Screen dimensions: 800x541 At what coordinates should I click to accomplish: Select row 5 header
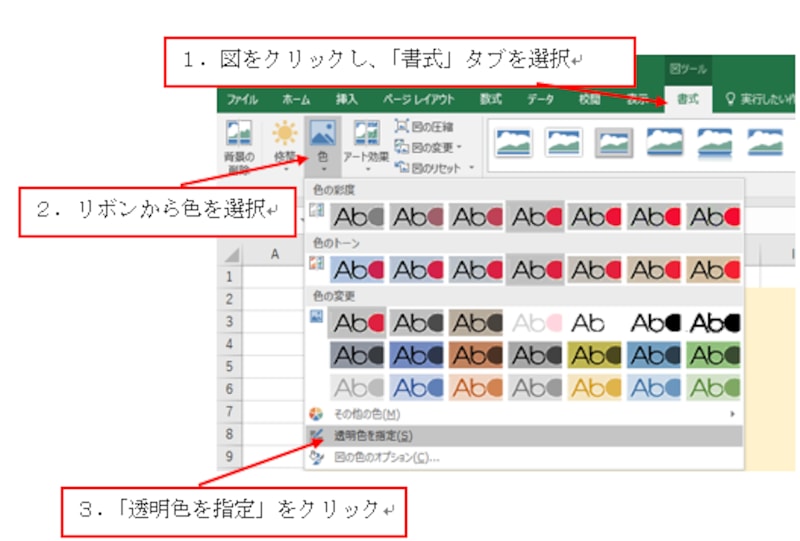(x=229, y=366)
